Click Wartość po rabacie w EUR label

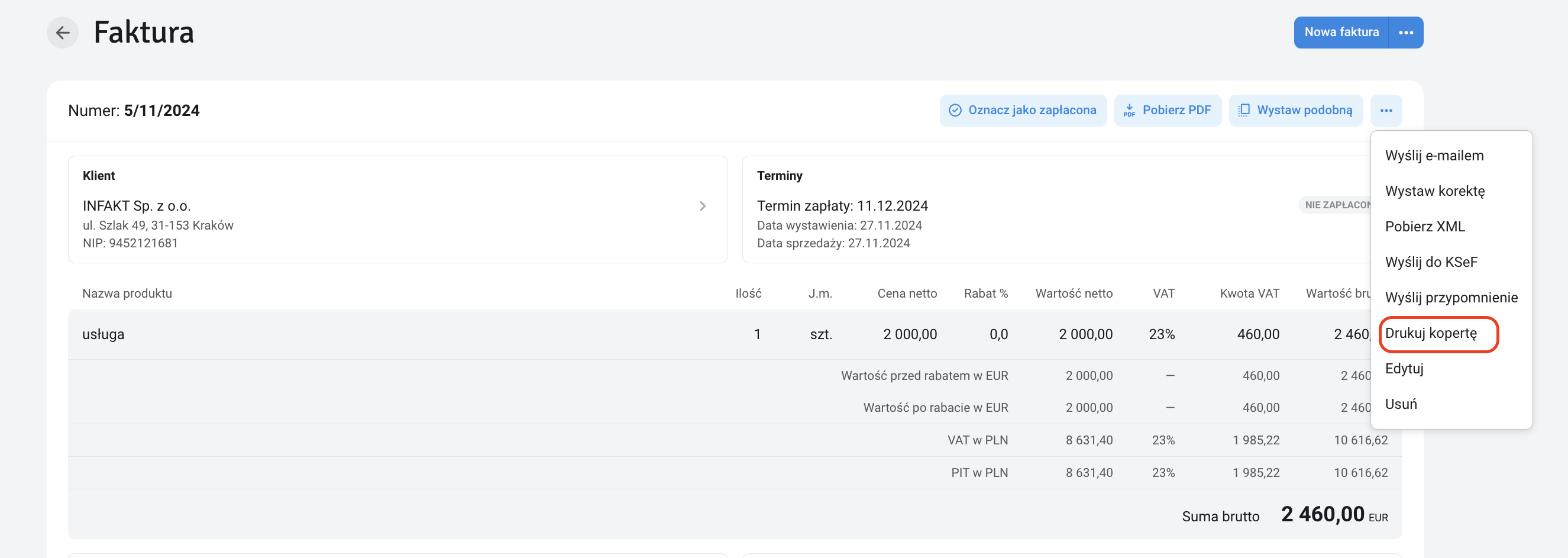click(935, 408)
